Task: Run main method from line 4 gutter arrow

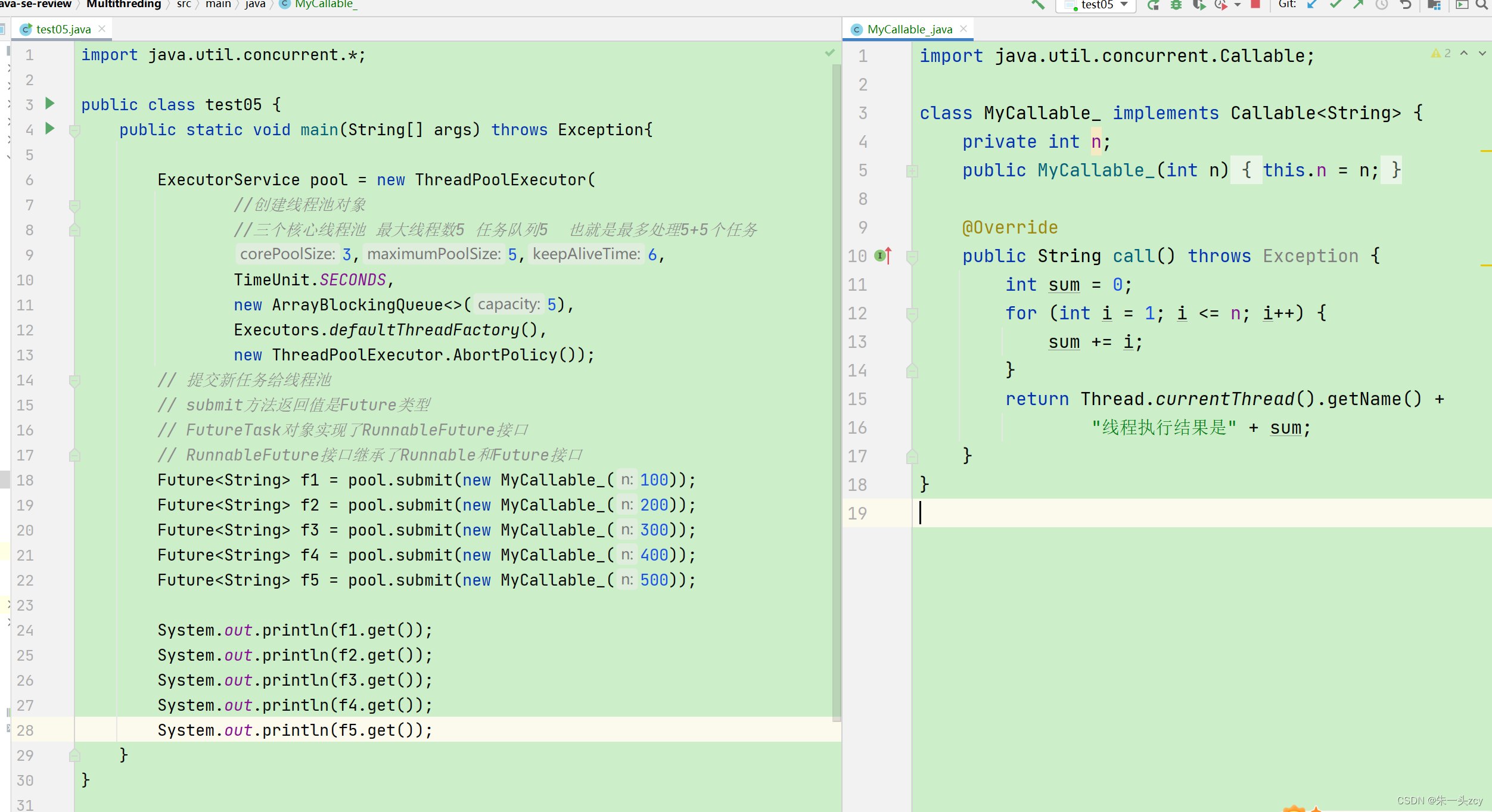Action: [50, 129]
